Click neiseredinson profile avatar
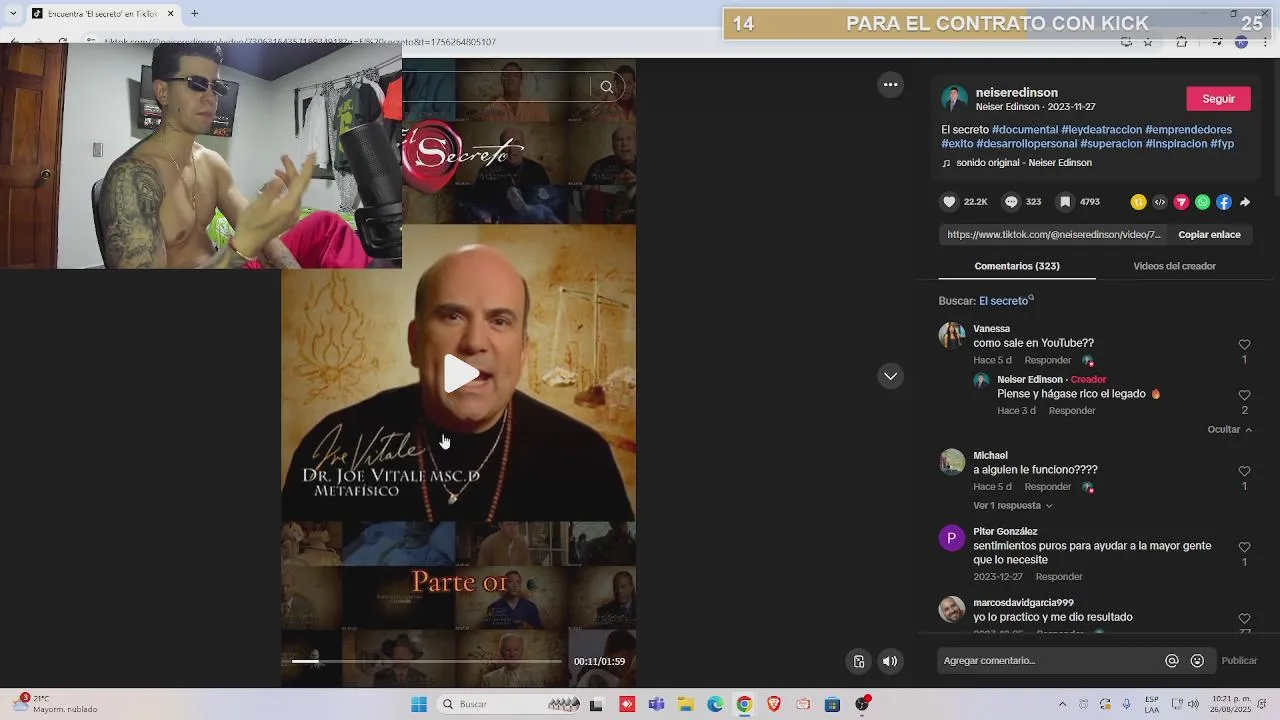This screenshot has width=1280, height=720. click(x=954, y=99)
